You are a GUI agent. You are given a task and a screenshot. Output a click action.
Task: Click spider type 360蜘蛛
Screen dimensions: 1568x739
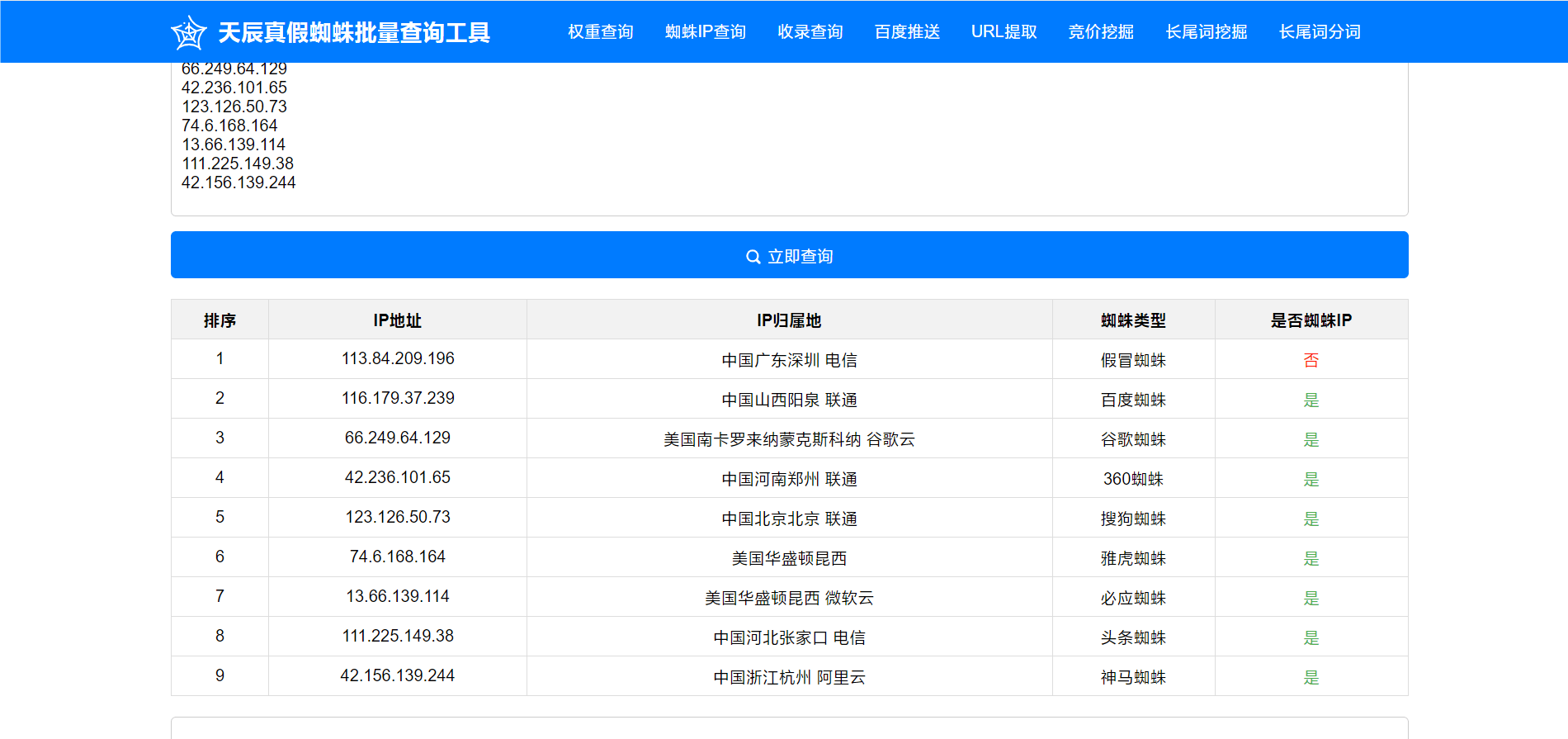[1134, 479]
